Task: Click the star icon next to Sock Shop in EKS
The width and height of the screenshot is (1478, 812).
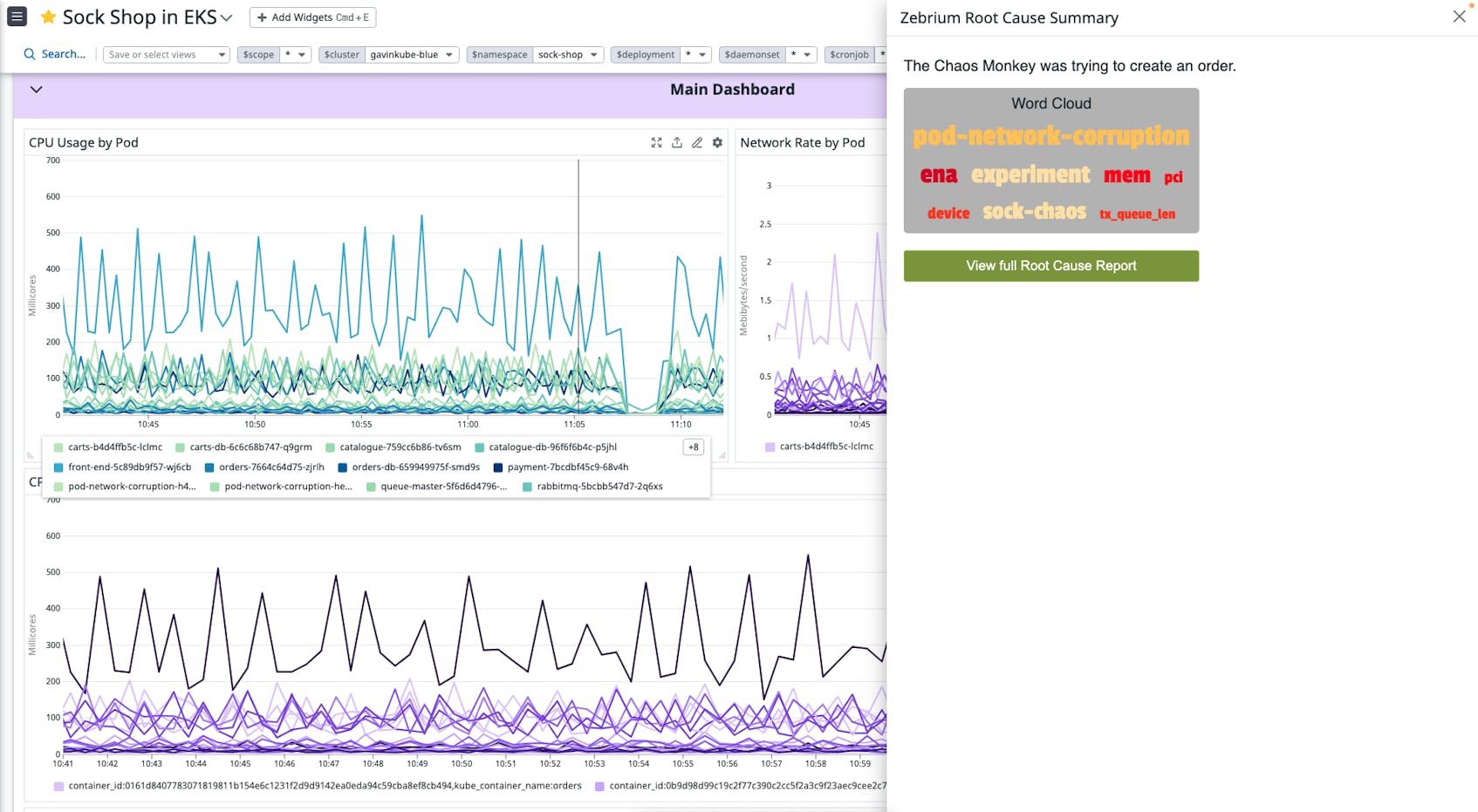Action: (48, 16)
